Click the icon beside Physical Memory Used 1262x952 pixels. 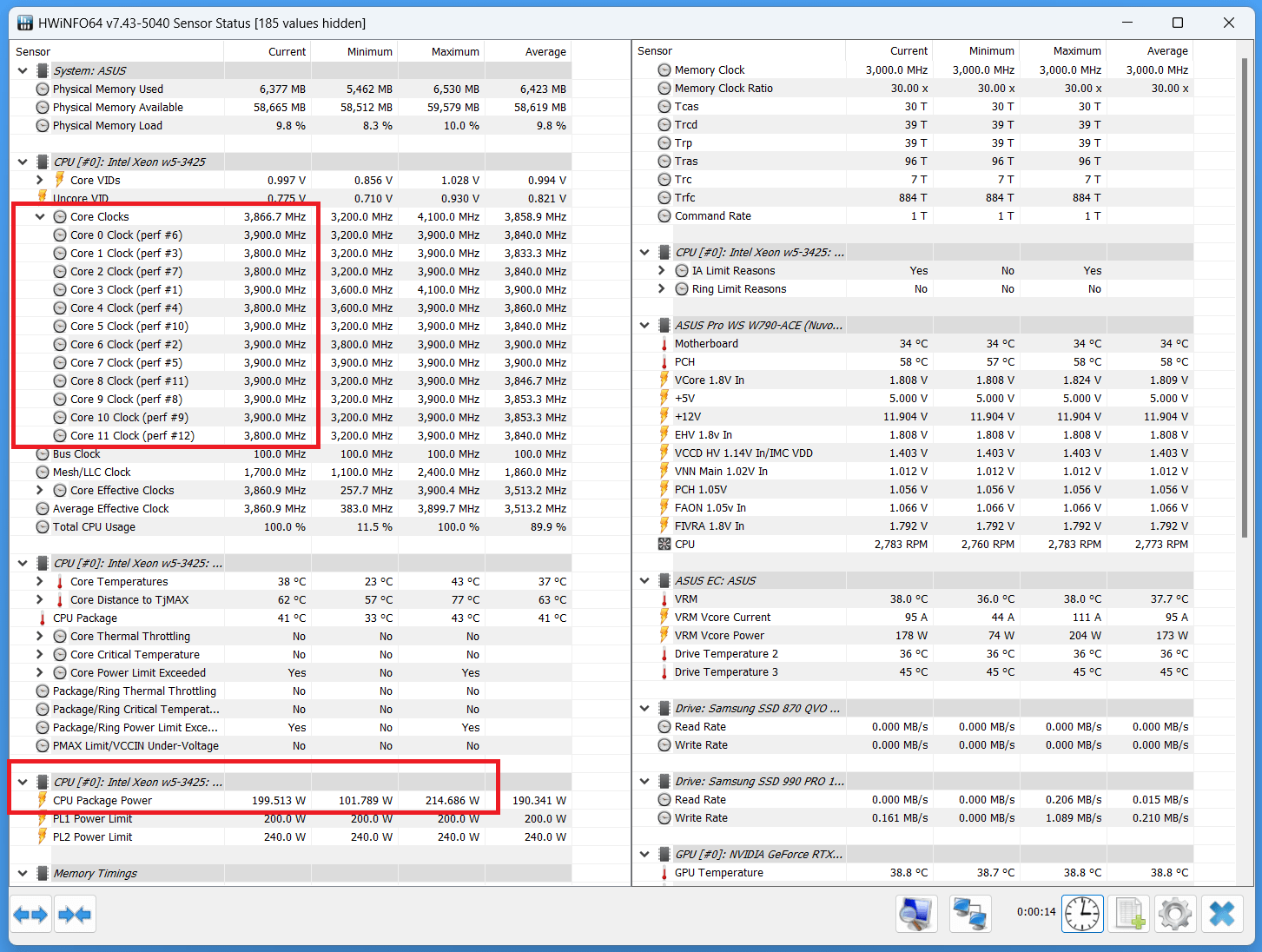43,89
